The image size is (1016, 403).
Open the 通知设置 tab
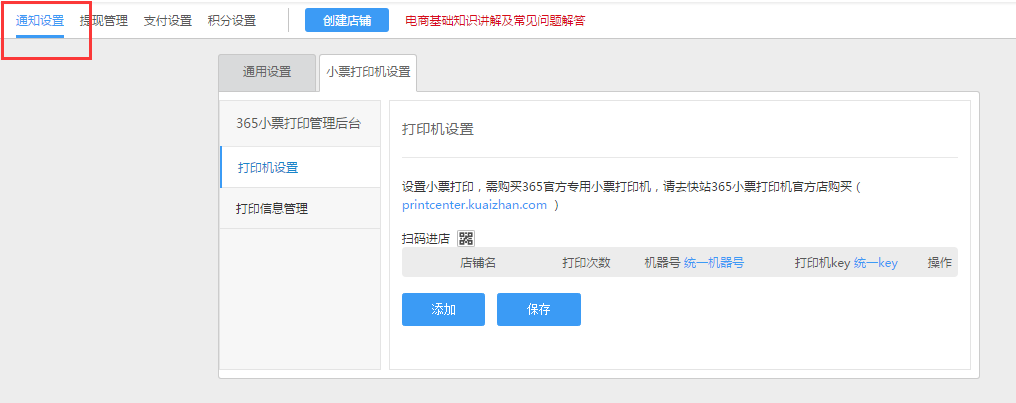[40, 20]
